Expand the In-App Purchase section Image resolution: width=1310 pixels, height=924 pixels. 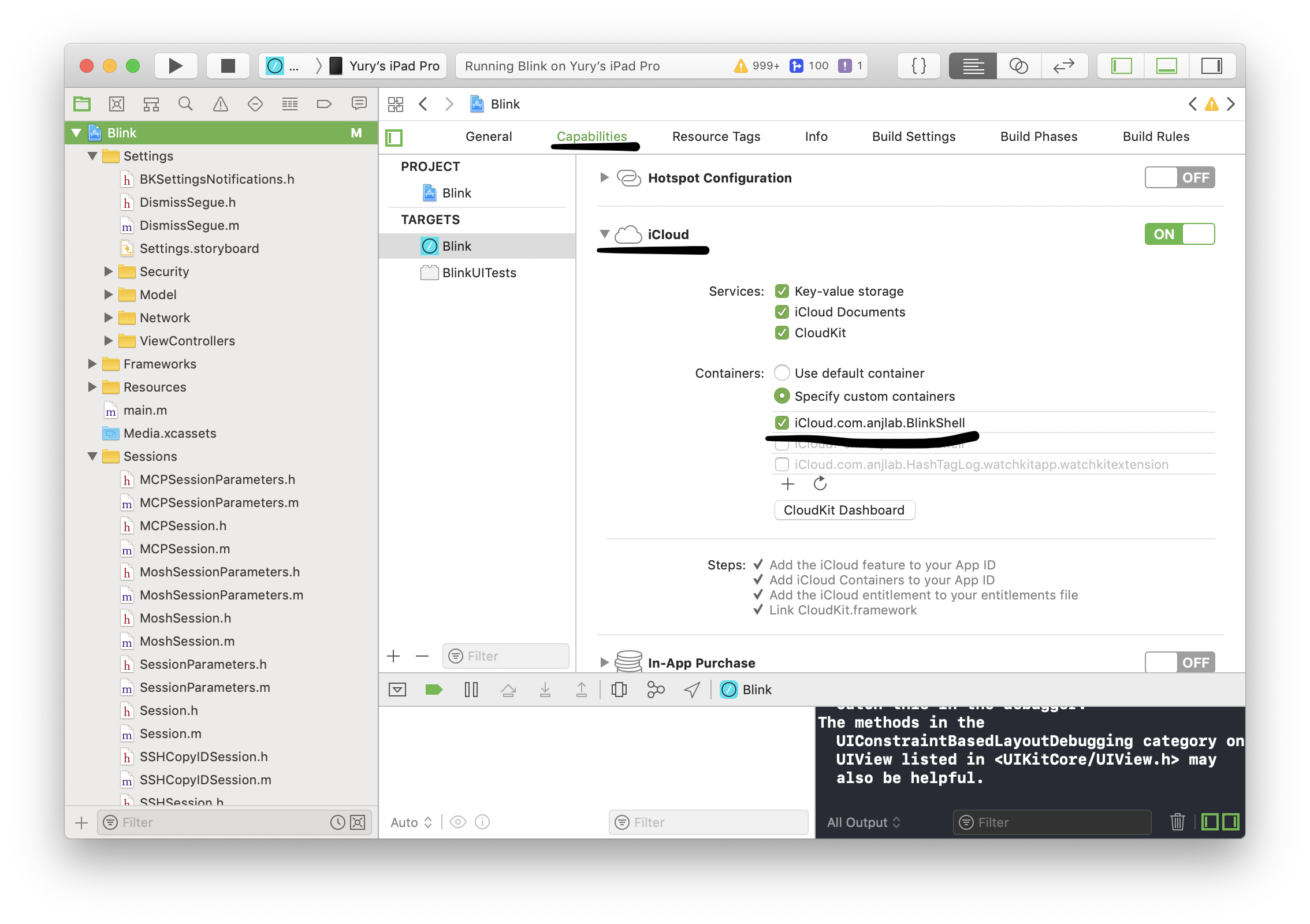click(604, 662)
